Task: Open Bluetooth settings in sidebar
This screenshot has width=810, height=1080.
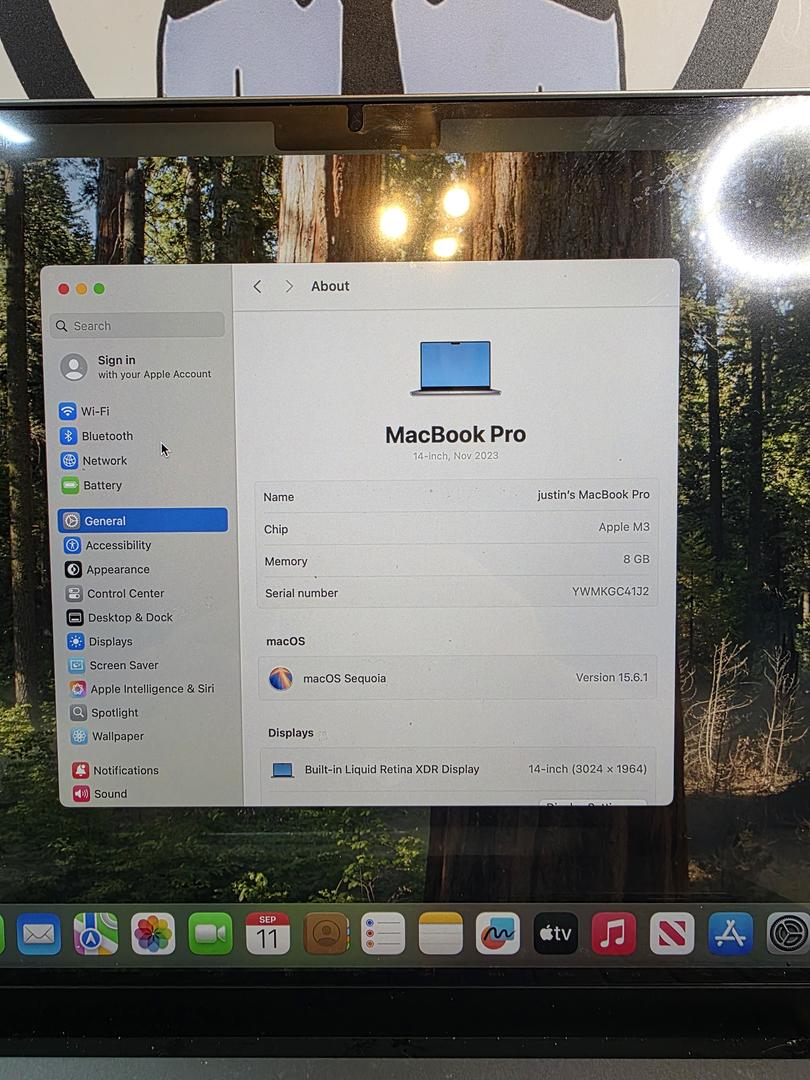Action: pos(96,436)
